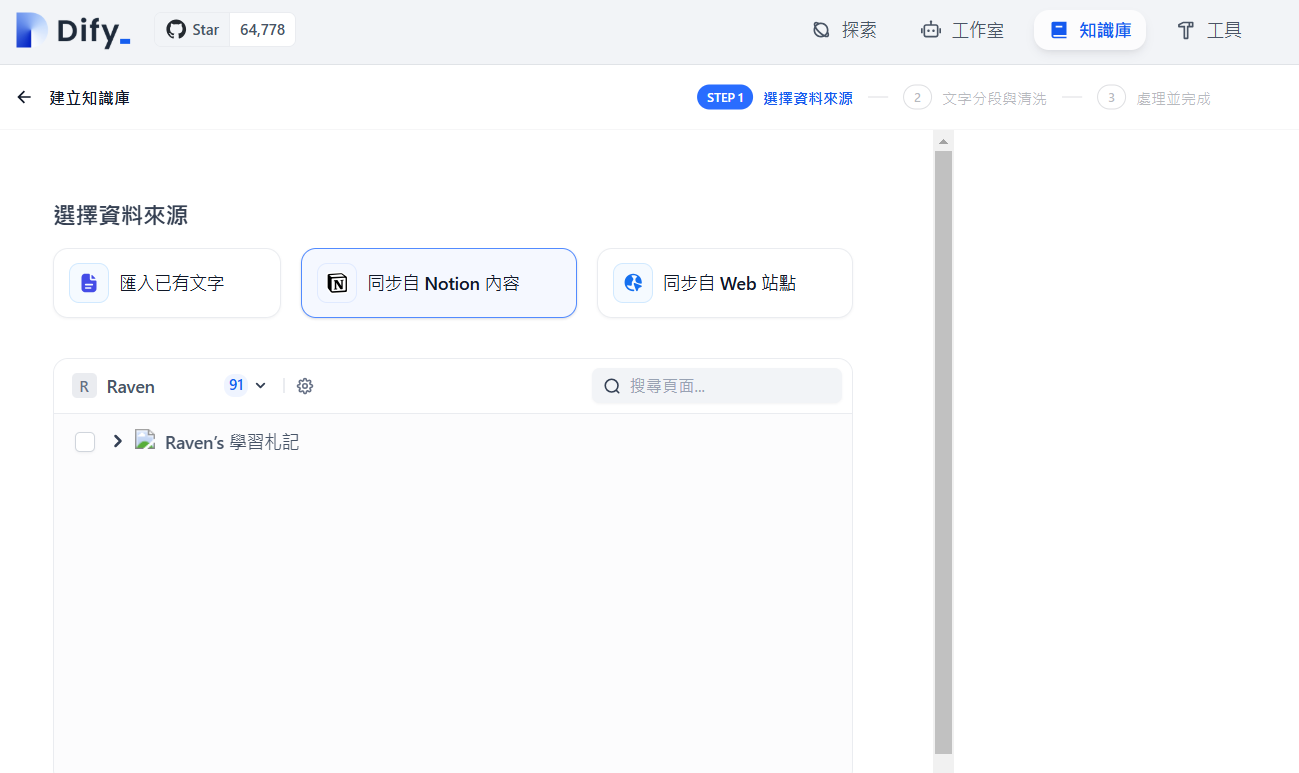Open the 工具 tab
This screenshot has height=773, width=1299.
tap(1209, 30)
